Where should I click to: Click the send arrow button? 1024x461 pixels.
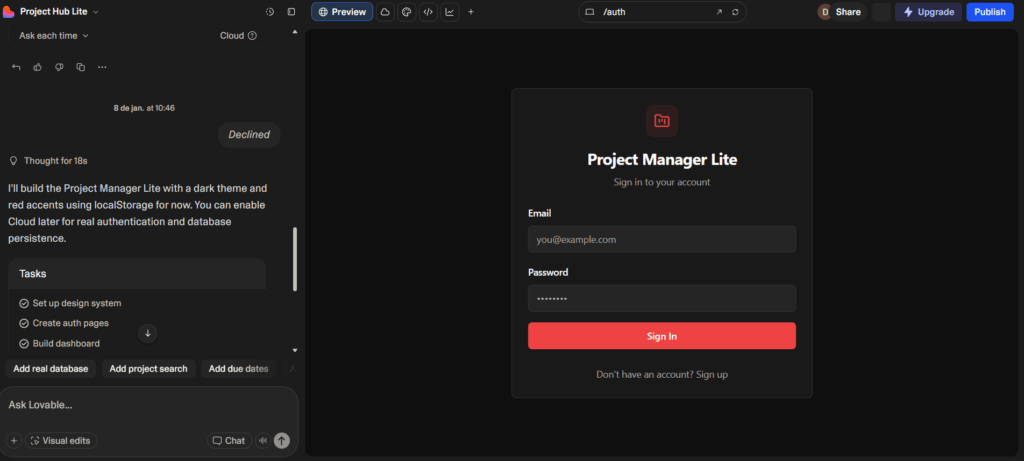point(281,441)
